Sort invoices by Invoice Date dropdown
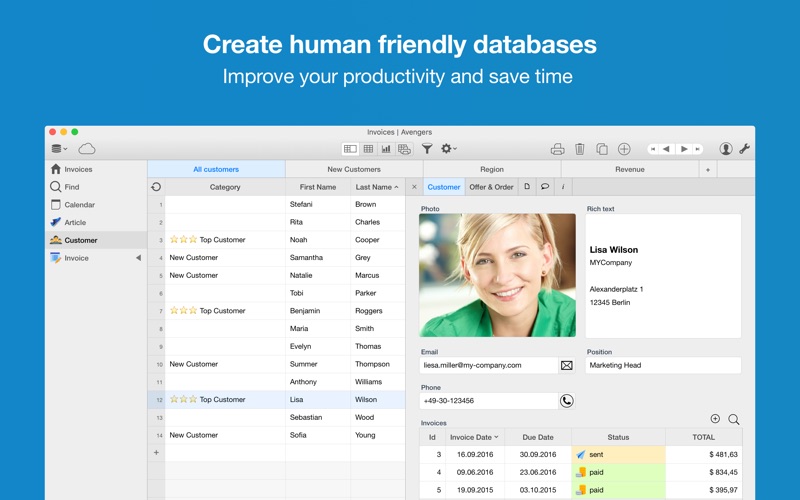800x500 pixels. pos(474,437)
